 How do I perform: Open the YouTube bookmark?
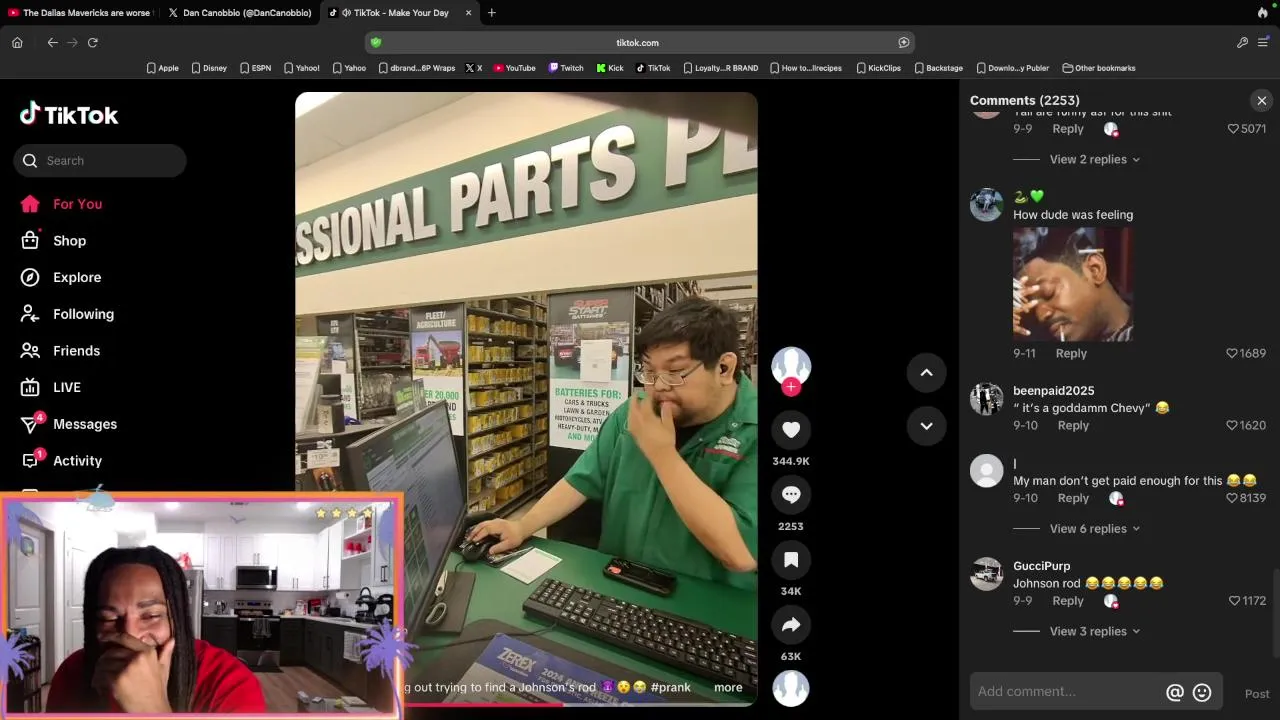pos(515,68)
